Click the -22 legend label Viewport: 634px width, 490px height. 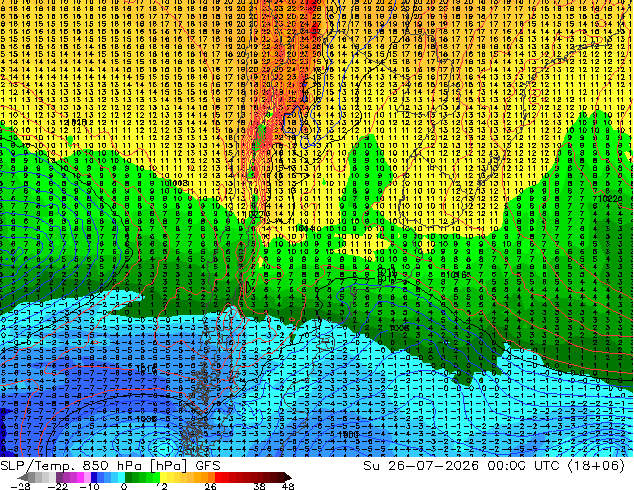[58, 486]
